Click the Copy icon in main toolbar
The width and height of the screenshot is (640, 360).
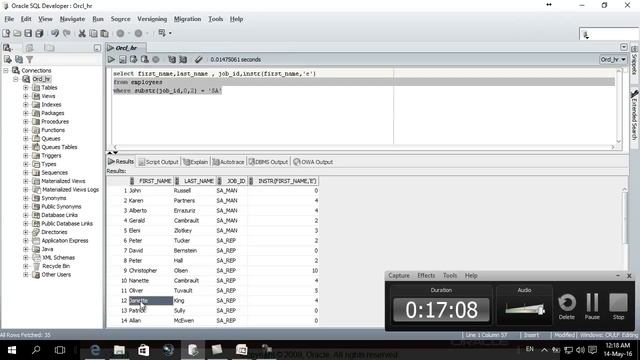pos(93,33)
